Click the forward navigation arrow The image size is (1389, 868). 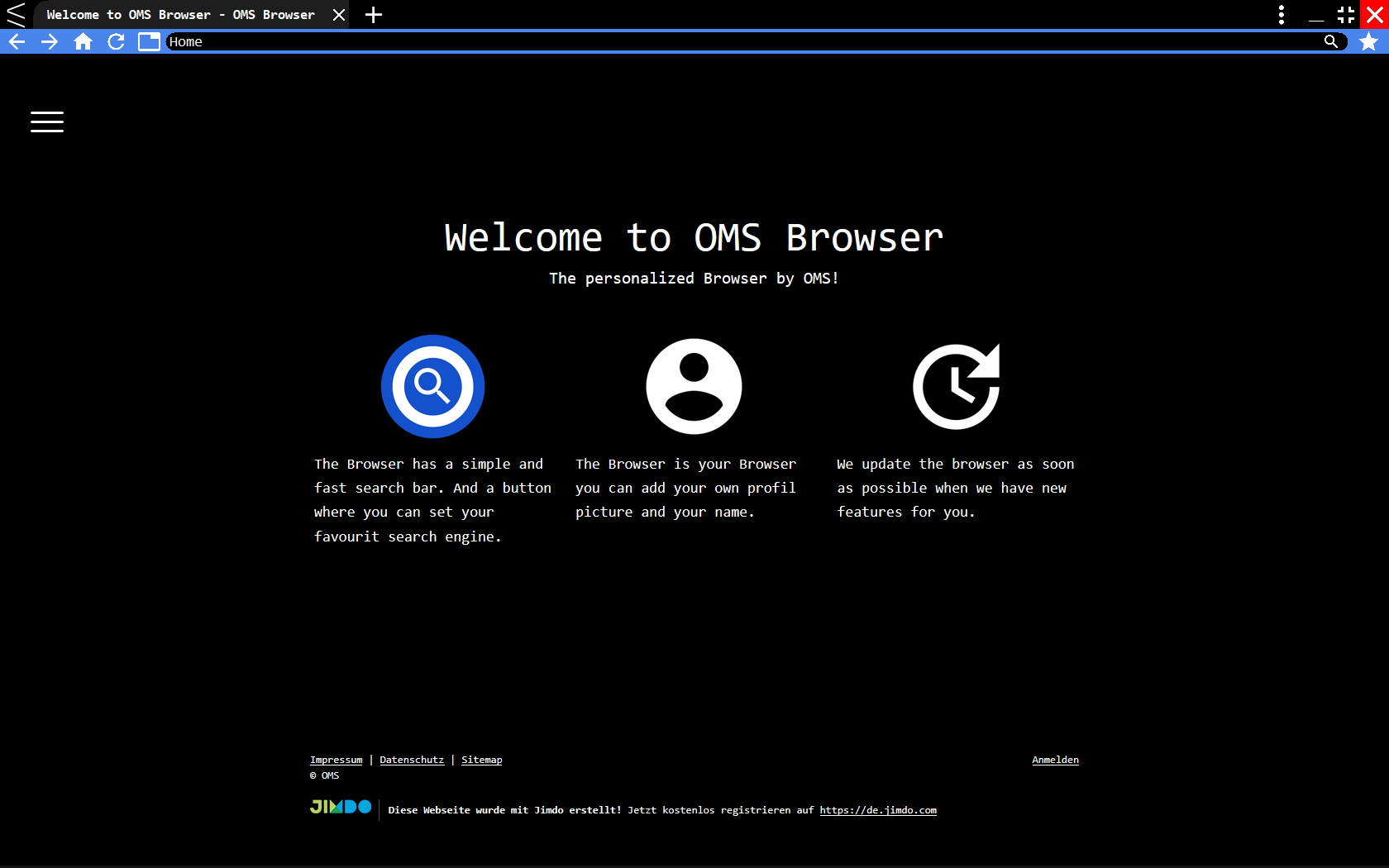click(50, 41)
